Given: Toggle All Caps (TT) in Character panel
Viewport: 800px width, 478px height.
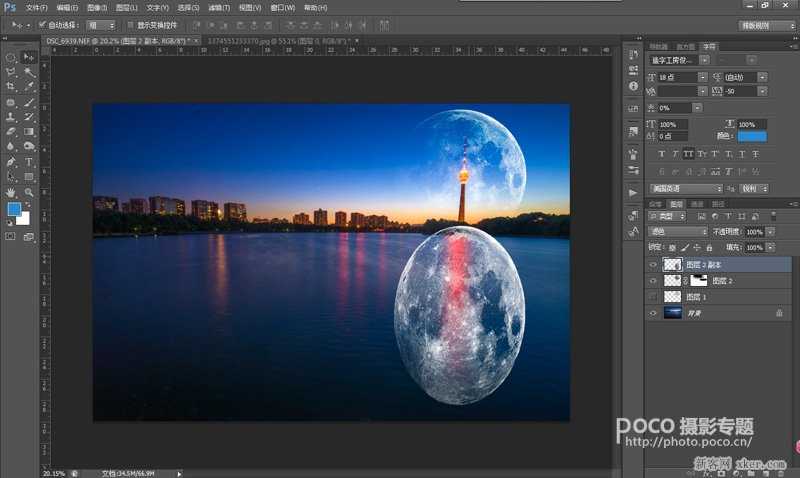Looking at the screenshot, I should point(688,154).
